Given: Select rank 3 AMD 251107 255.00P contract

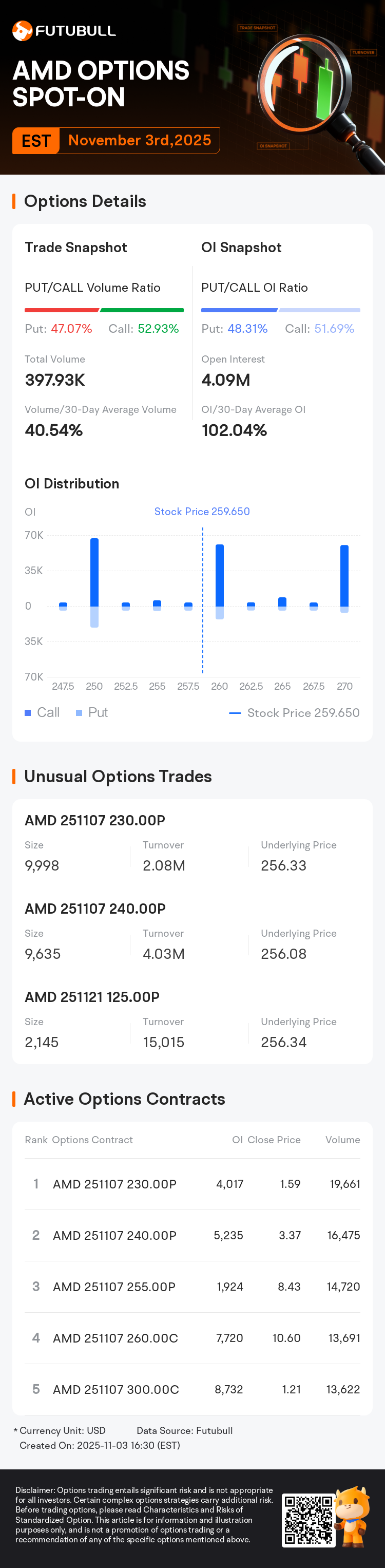Looking at the screenshot, I should pos(114,1287).
